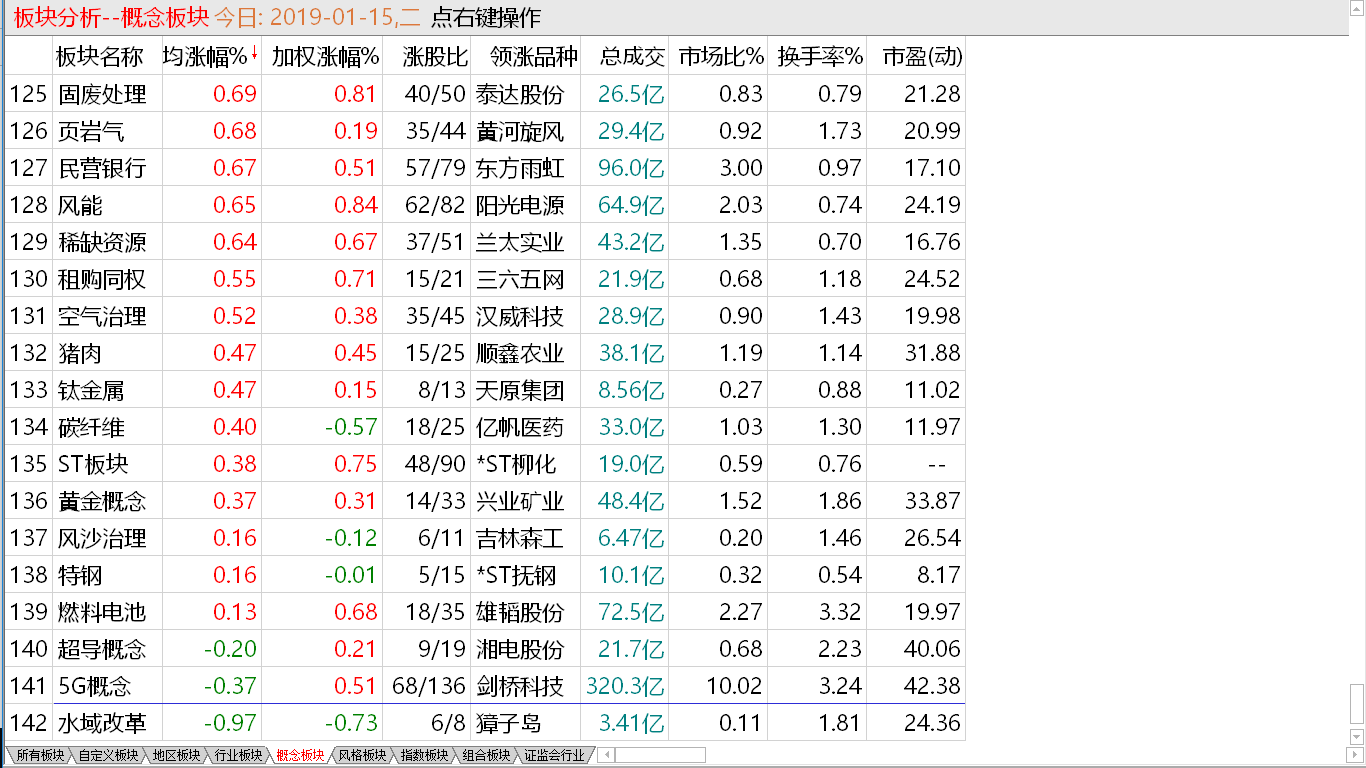Click leading stock 獐子岛
Image resolution: width=1366 pixels, height=768 pixels.
(509, 723)
